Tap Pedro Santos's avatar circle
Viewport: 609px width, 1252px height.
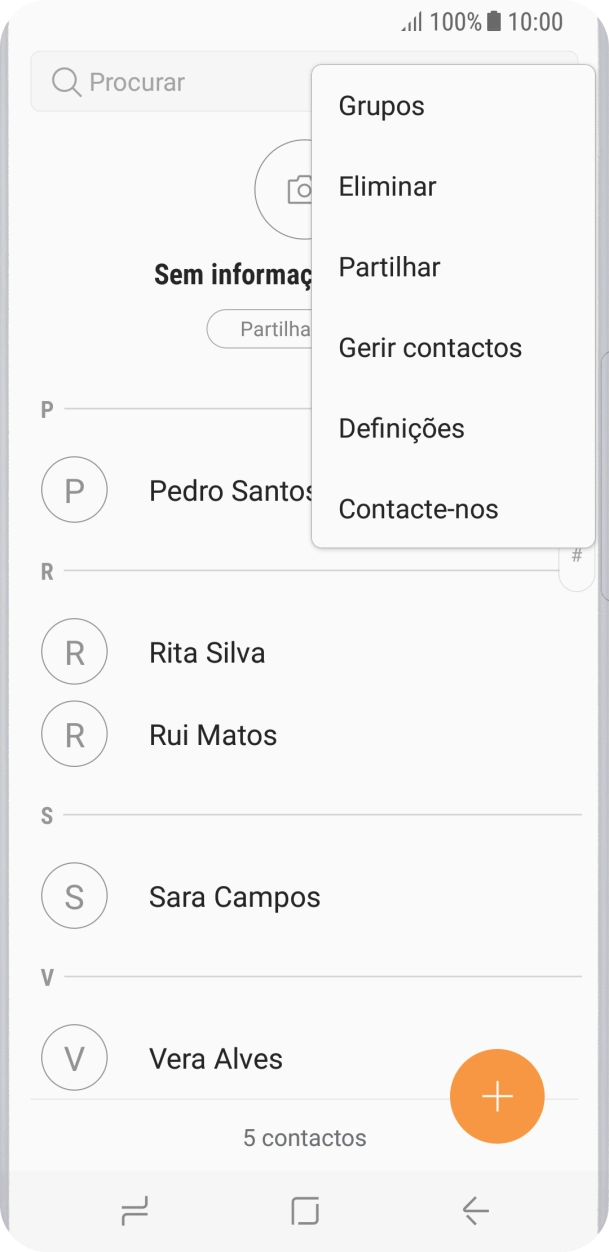pyautogui.click(x=74, y=490)
